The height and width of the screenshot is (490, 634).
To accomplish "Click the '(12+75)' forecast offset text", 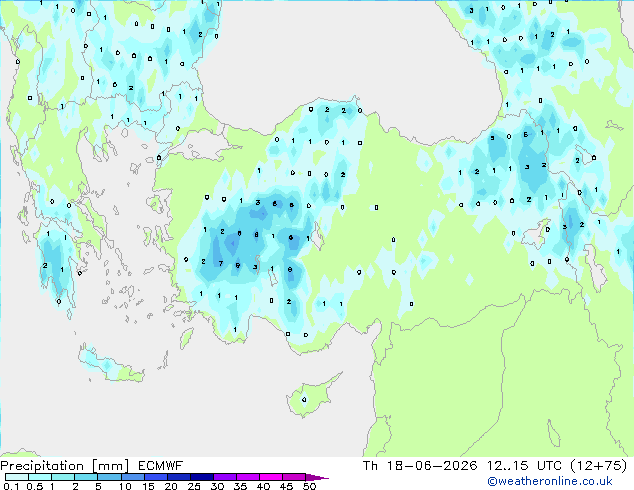I will (598, 466).
